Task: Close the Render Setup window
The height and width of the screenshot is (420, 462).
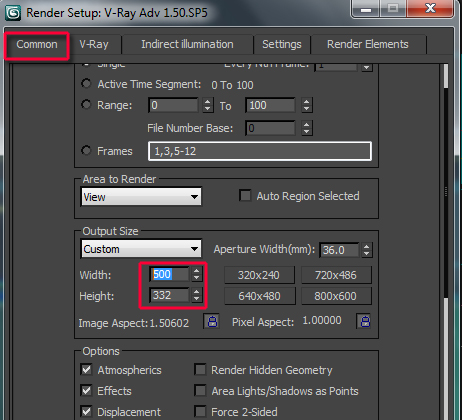Action: [430, 9]
